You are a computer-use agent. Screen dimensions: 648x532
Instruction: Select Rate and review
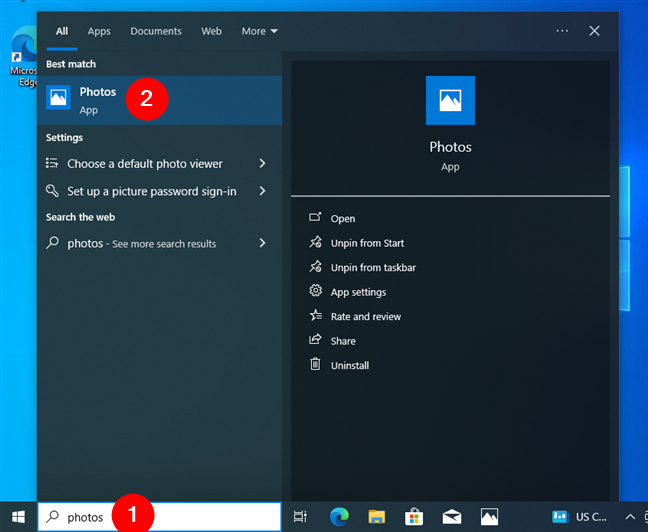click(x=366, y=316)
